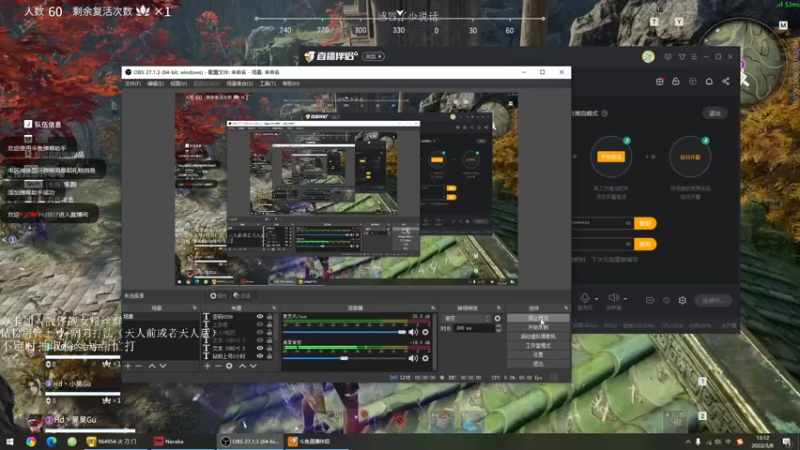Toggle visibility of third source row

(260, 332)
